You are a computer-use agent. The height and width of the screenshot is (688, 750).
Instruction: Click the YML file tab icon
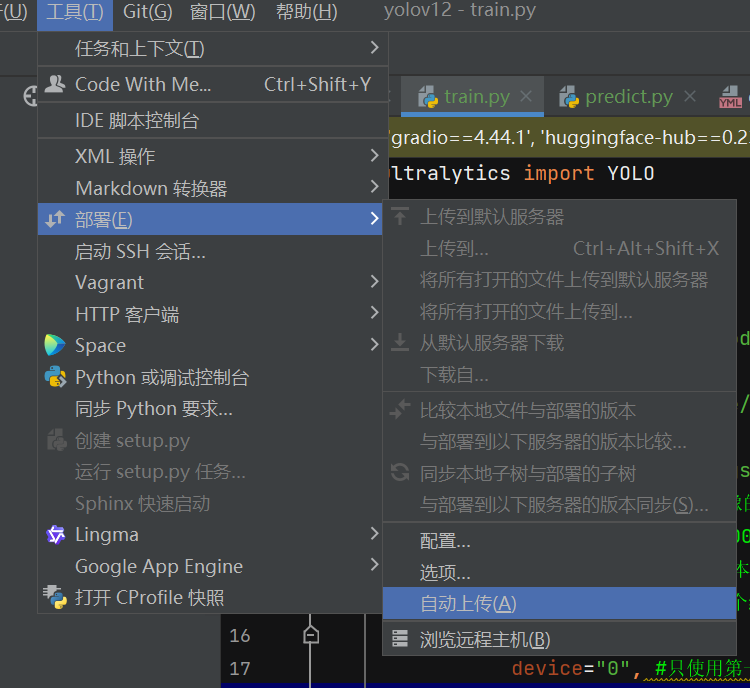coord(730,97)
